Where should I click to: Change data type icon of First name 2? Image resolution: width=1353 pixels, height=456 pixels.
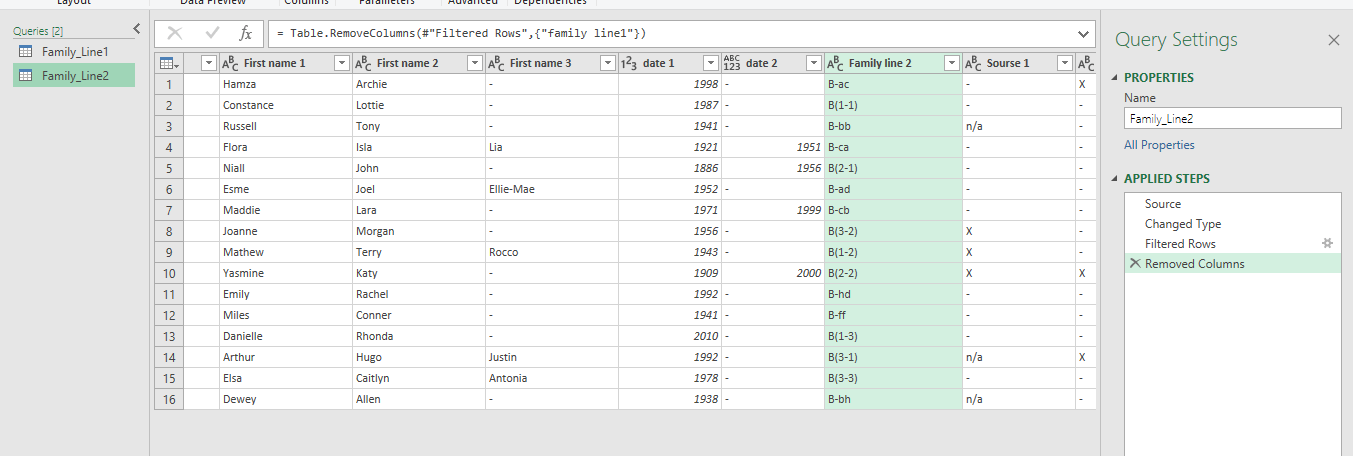(x=365, y=63)
